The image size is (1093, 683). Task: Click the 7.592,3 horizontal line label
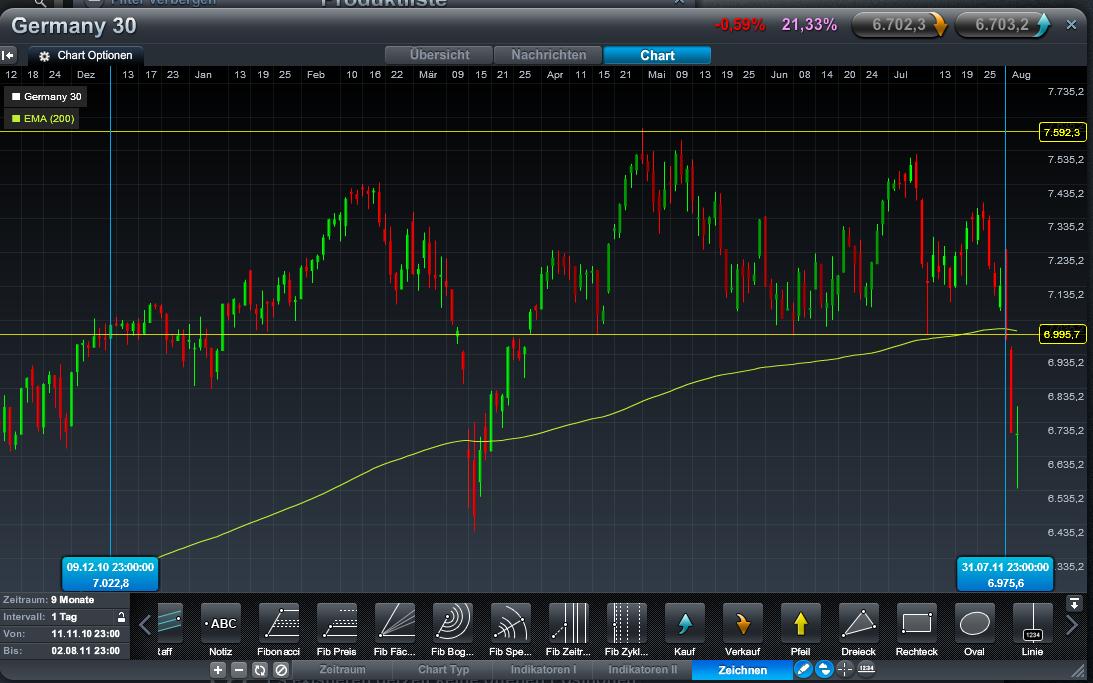pyautogui.click(x=1062, y=132)
